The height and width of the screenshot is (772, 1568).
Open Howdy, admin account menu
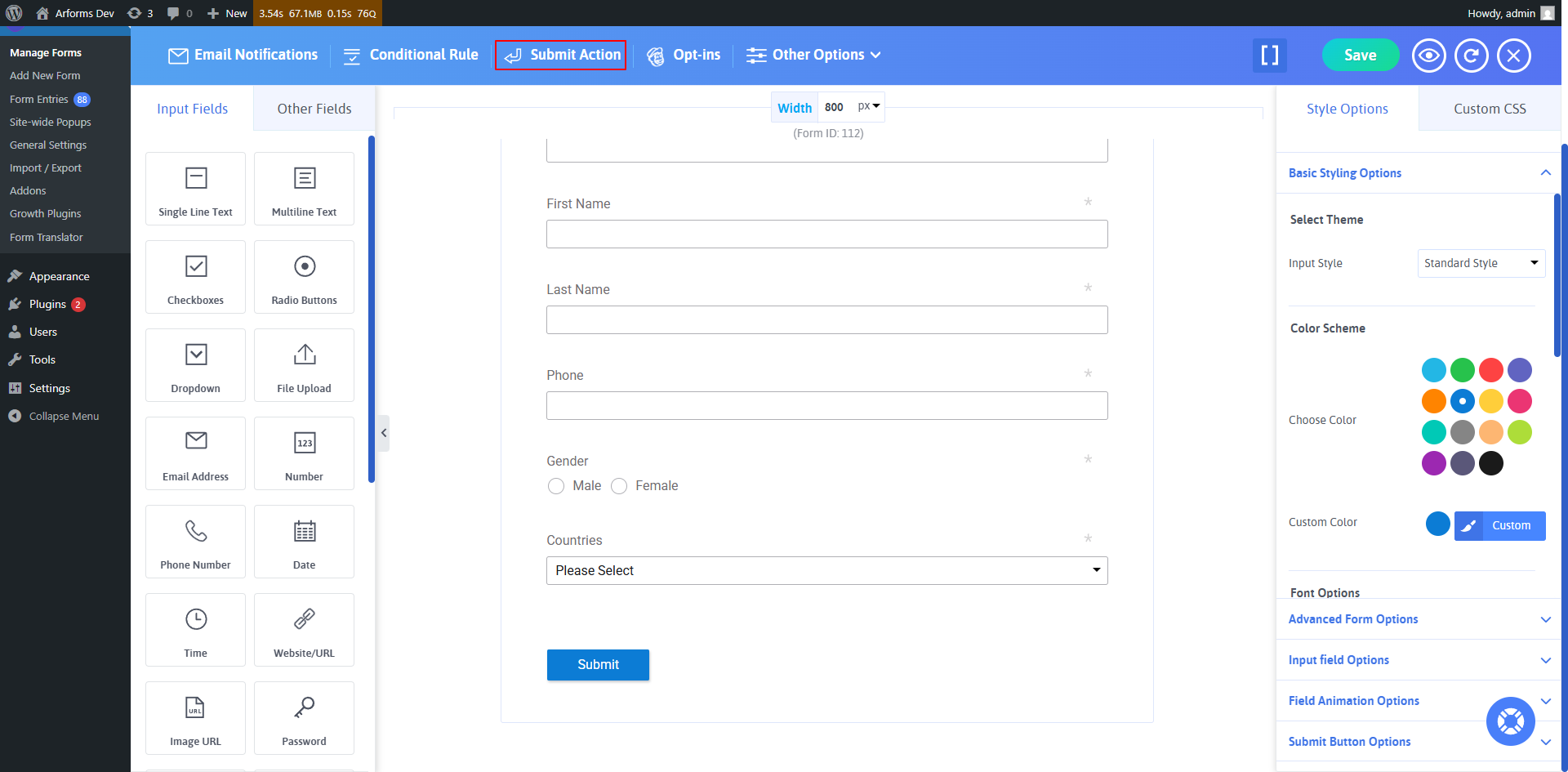[x=1510, y=13]
